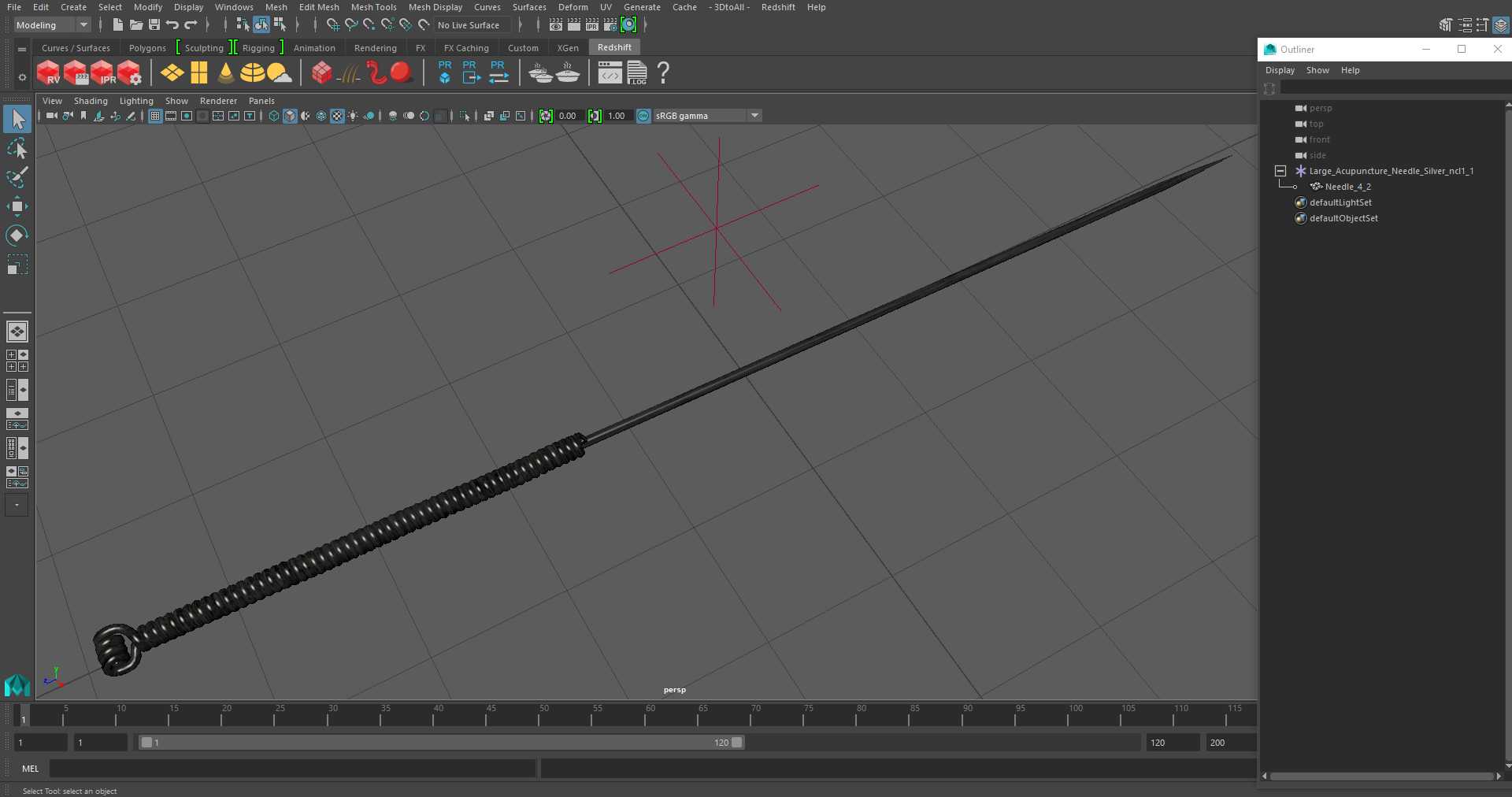Open the sRGB gamma view transform dropdown
Viewport: 1512px width, 797px height.
pyautogui.click(x=707, y=116)
